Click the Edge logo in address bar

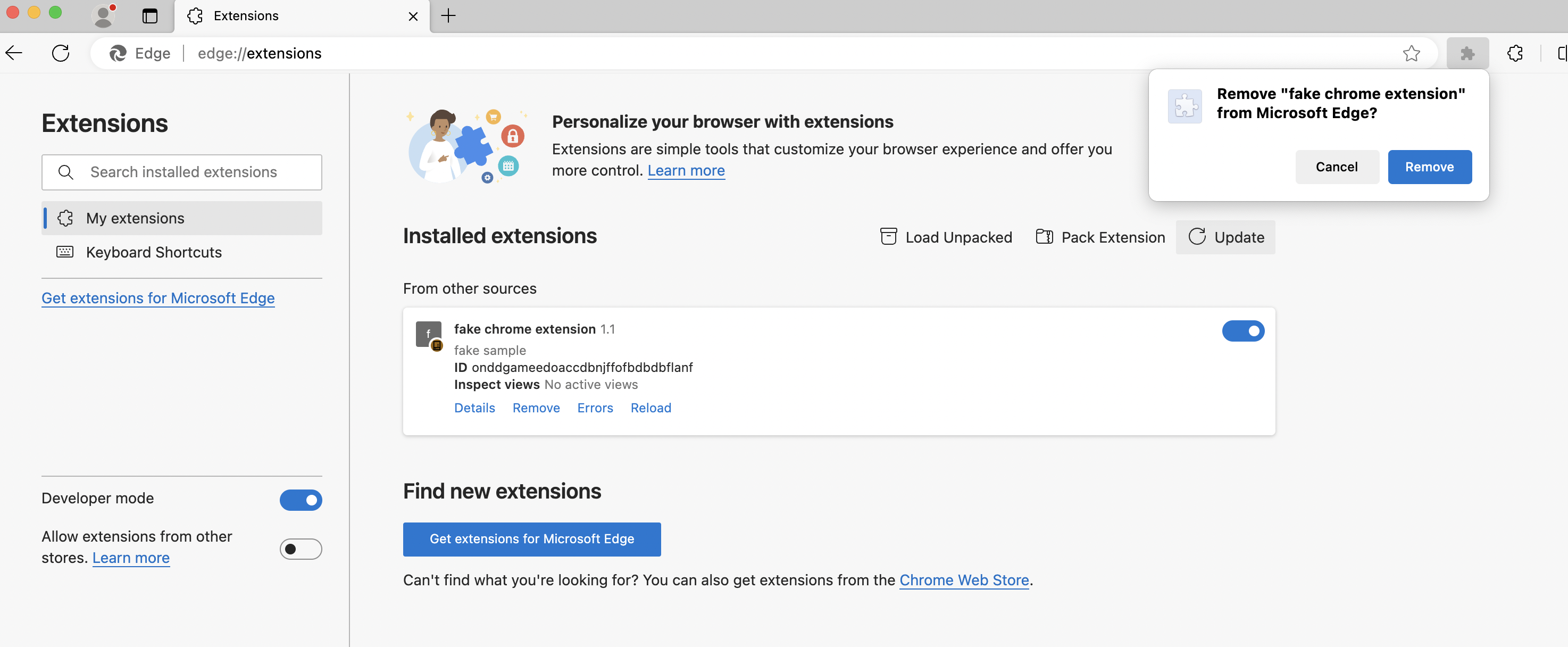pos(118,54)
